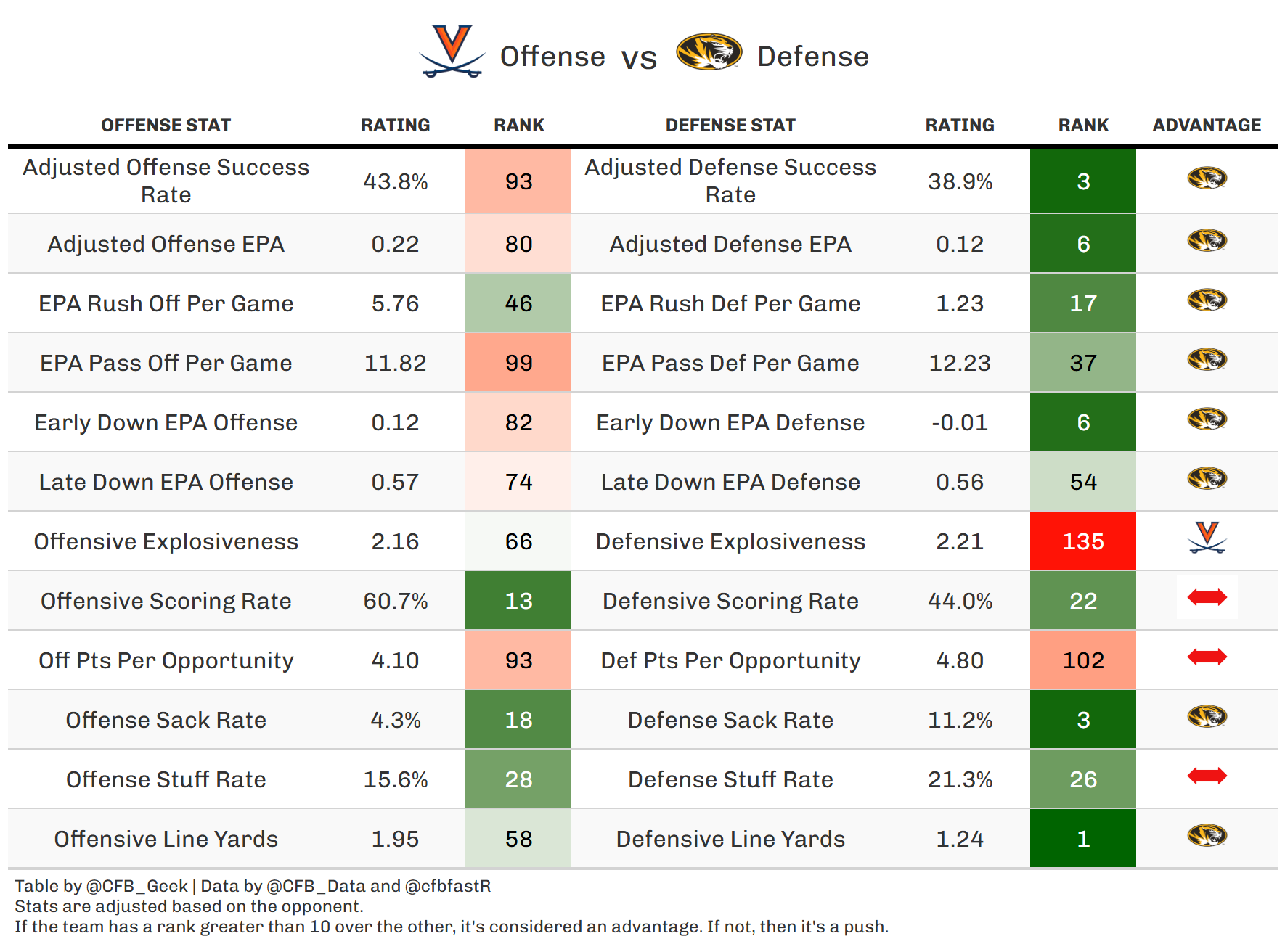Click the 60.7% Offensive Scoring Rate value
The width and height of the screenshot is (1285, 952).
(x=395, y=601)
